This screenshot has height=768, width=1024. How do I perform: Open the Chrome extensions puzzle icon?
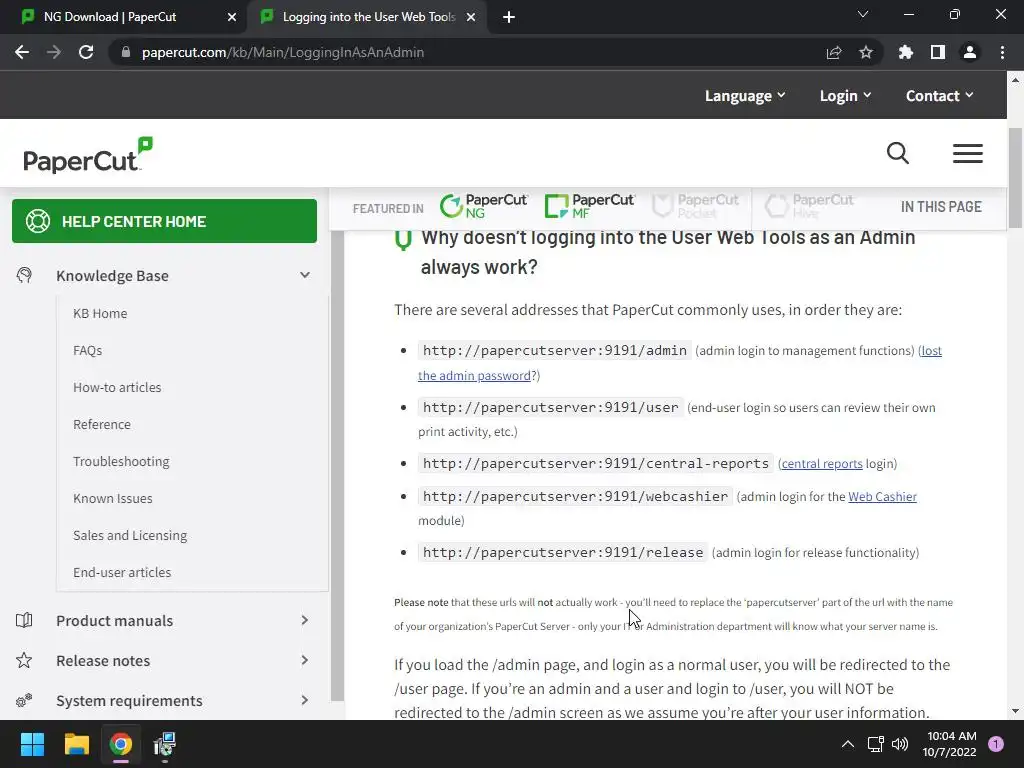coord(906,52)
